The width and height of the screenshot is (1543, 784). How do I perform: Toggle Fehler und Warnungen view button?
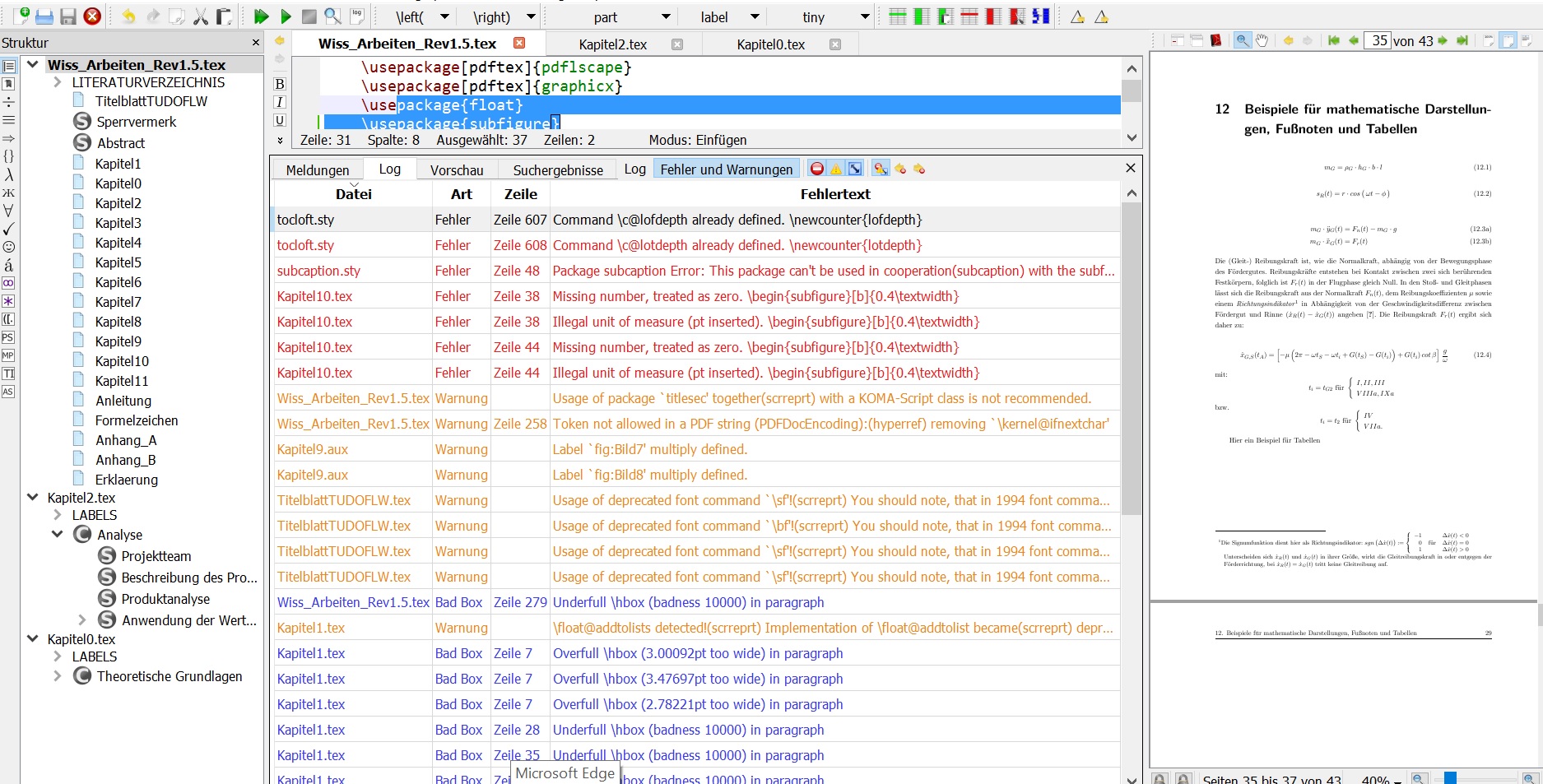[727, 169]
